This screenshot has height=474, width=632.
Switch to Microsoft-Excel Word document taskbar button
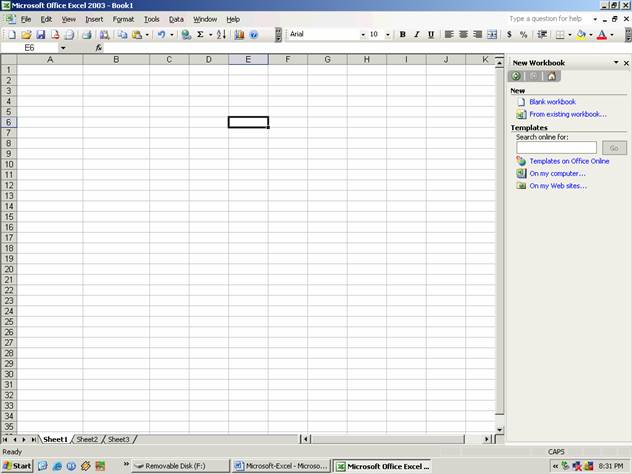281,466
